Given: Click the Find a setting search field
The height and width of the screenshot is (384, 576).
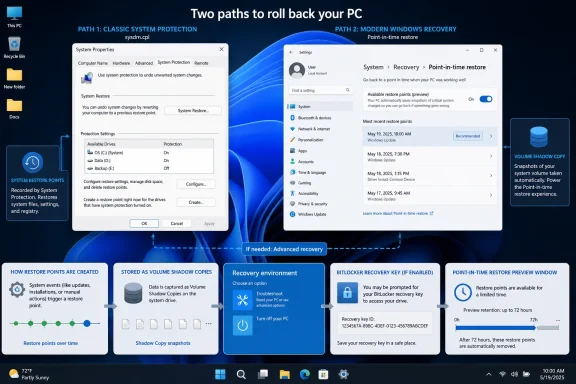Looking at the screenshot, I should (x=320, y=90).
